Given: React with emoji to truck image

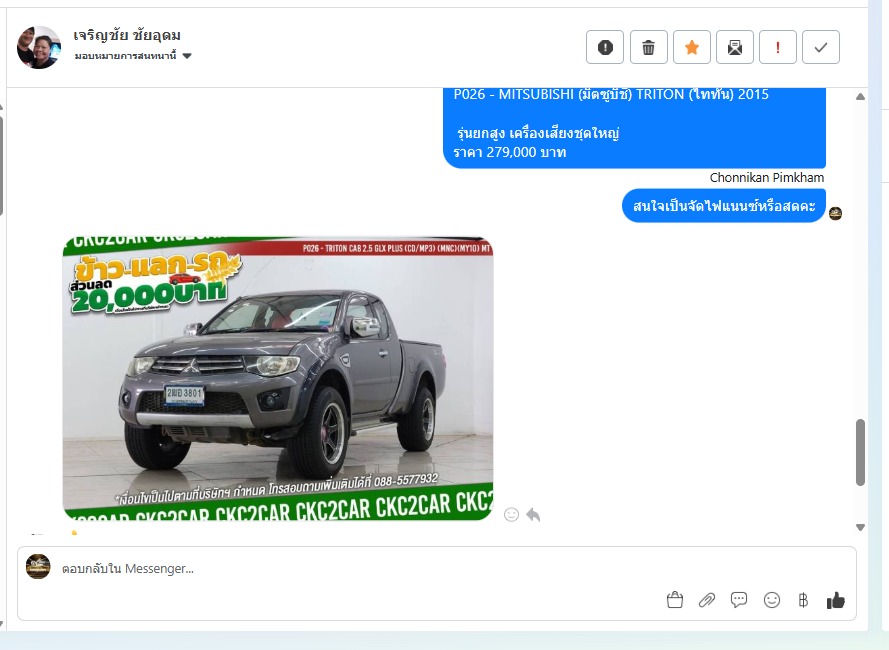Looking at the screenshot, I should [511, 514].
